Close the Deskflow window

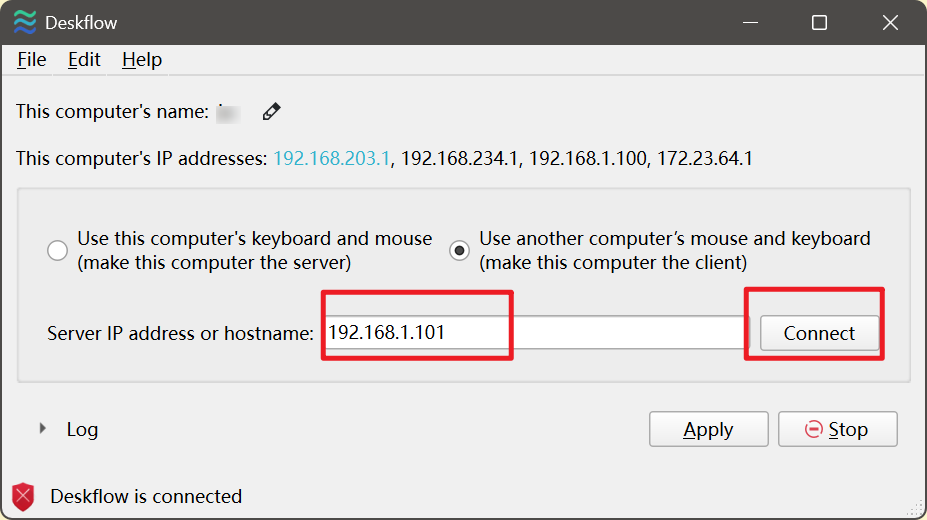[890, 22]
